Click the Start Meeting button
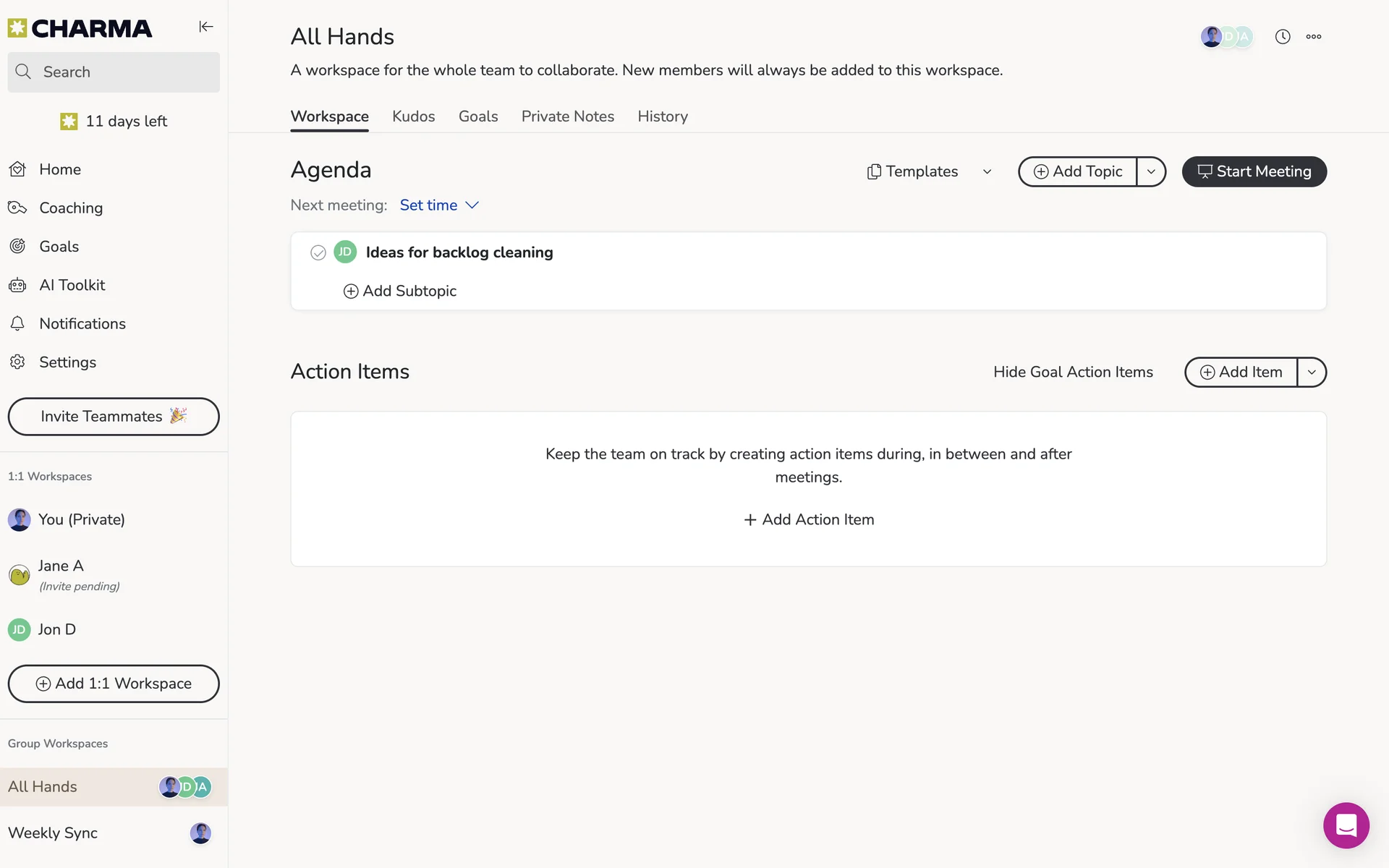1389x868 pixels. (1254, 171)
